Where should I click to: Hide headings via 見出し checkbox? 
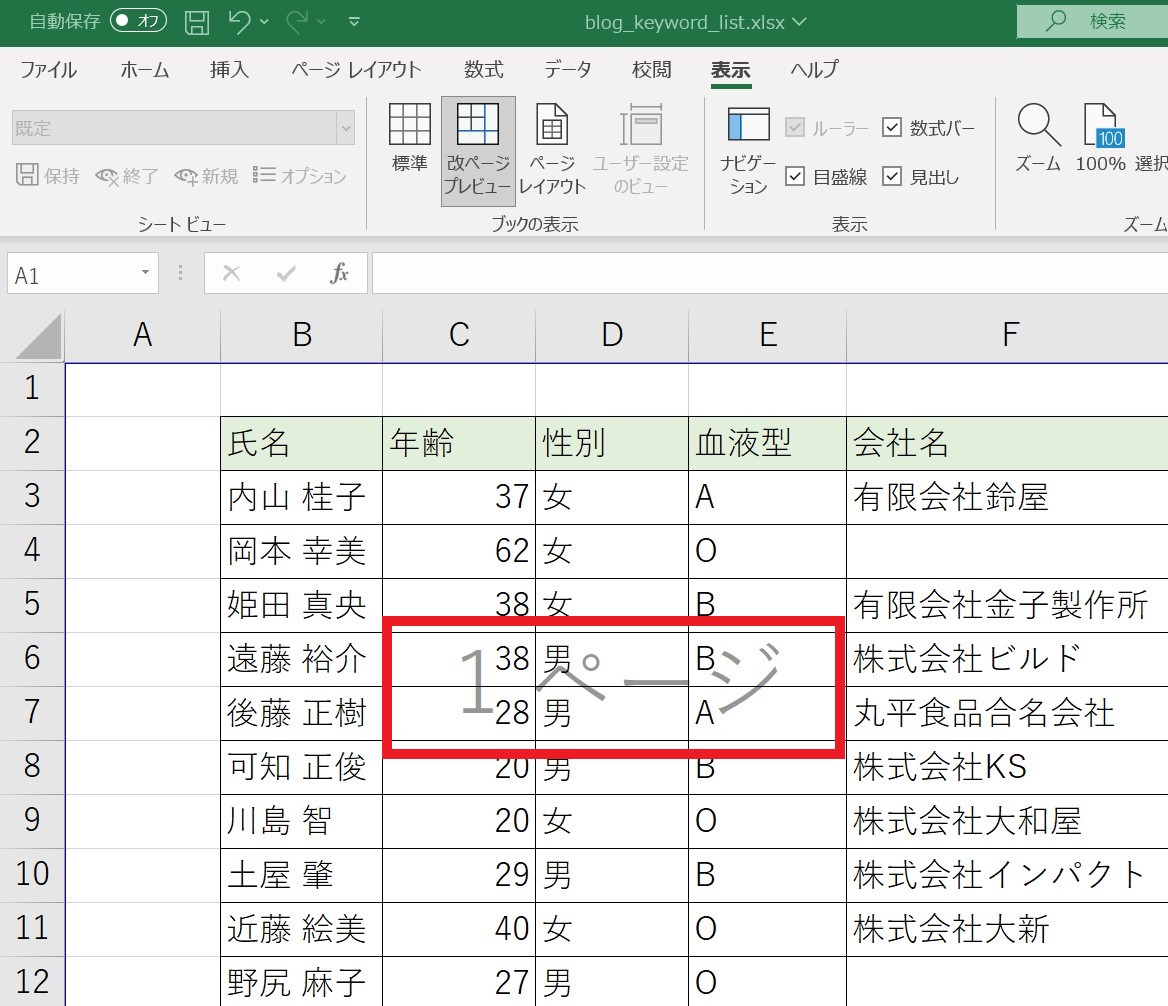[x=893, y=175]
